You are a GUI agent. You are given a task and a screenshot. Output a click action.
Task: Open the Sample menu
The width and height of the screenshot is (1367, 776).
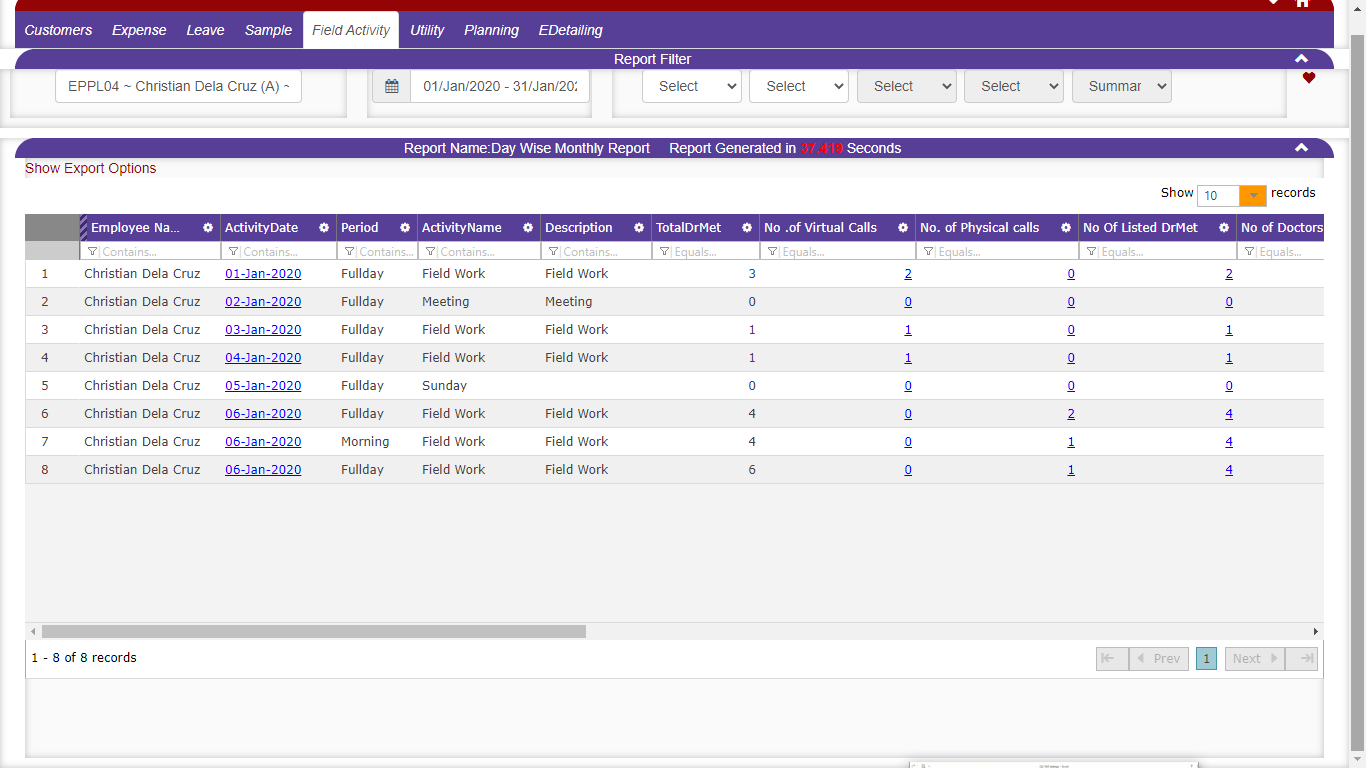(x=268, y=30)
